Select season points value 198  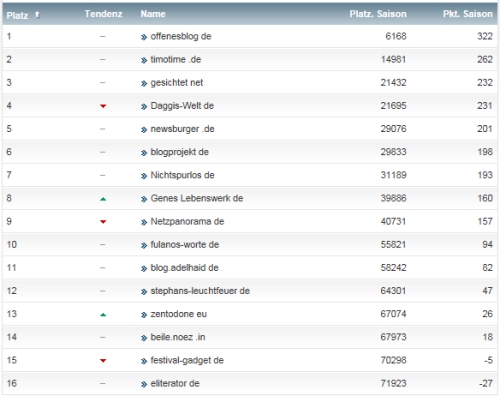(x=485, y=152)
